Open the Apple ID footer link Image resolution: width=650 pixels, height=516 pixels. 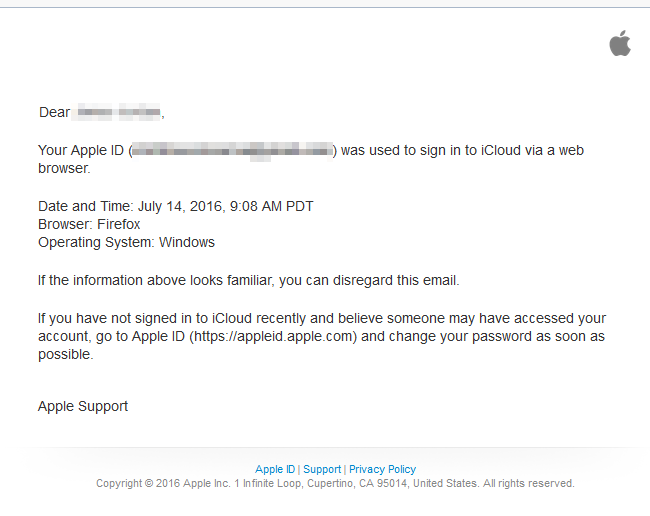[275, 469]
